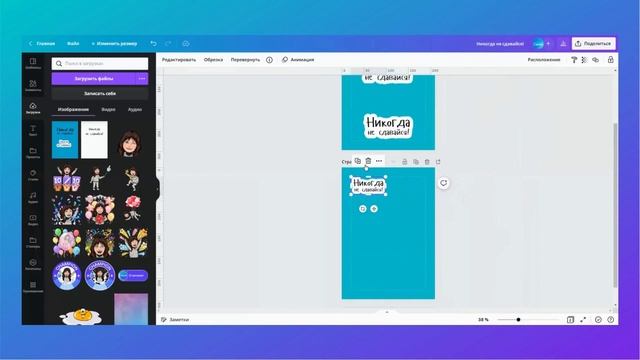Click the info icon next to Перевернуть
Viewport: 640px width, 360px height.
click(x=269, y=60)
